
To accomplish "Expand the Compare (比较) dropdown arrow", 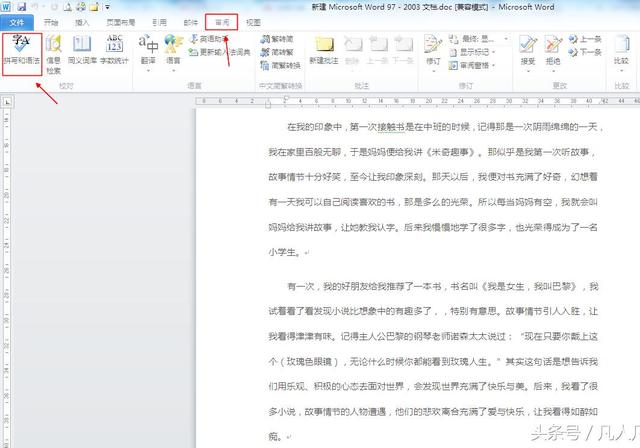I will click(621, 71).
